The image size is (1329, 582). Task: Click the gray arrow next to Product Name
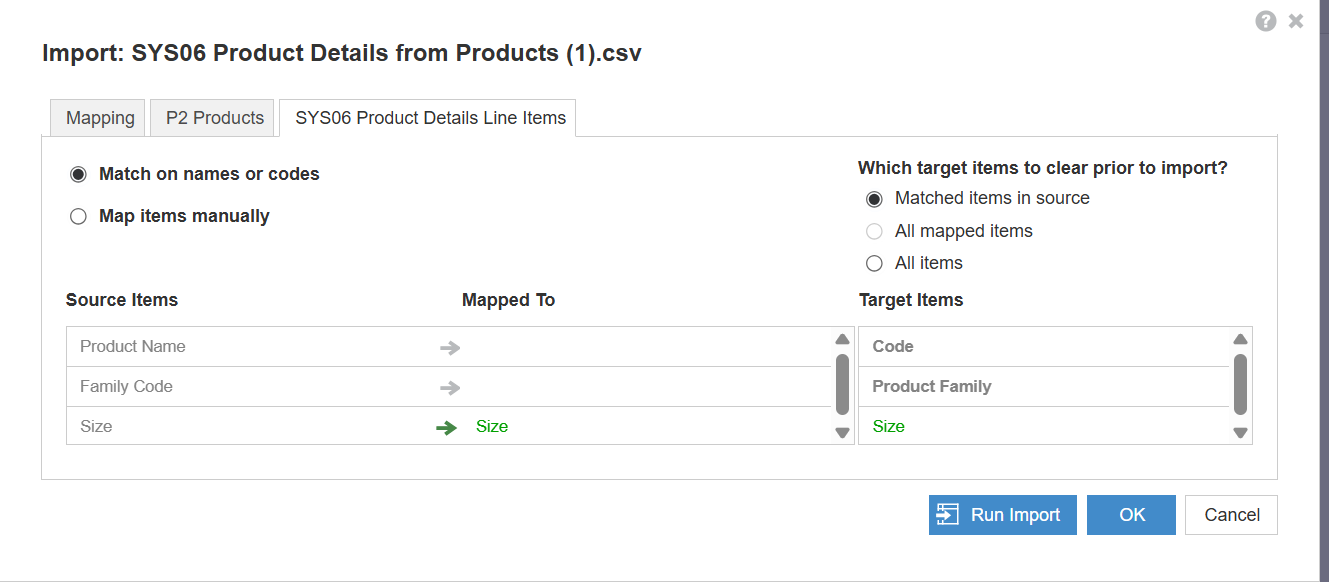point(450,347)
